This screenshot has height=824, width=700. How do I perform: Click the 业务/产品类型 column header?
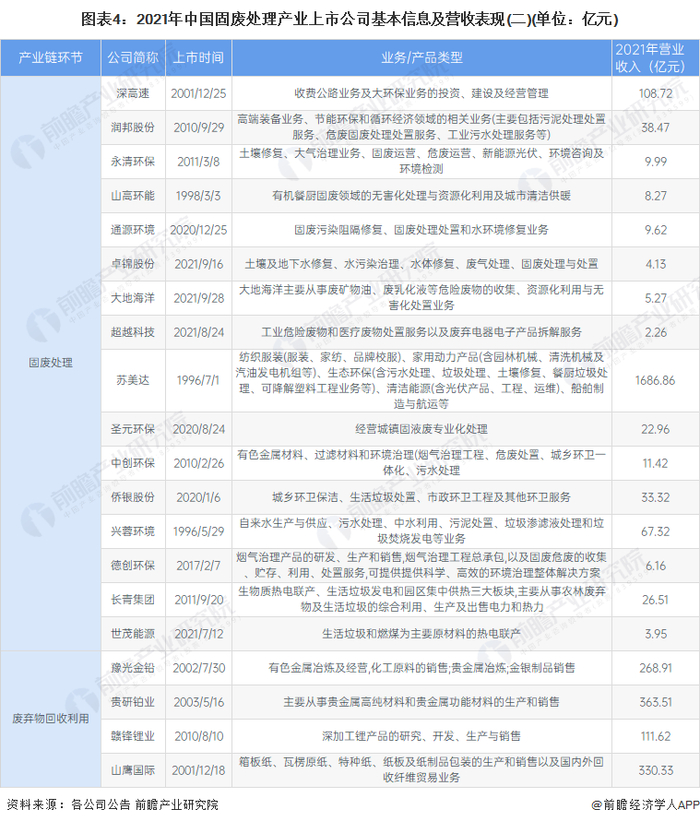(421, 57)
